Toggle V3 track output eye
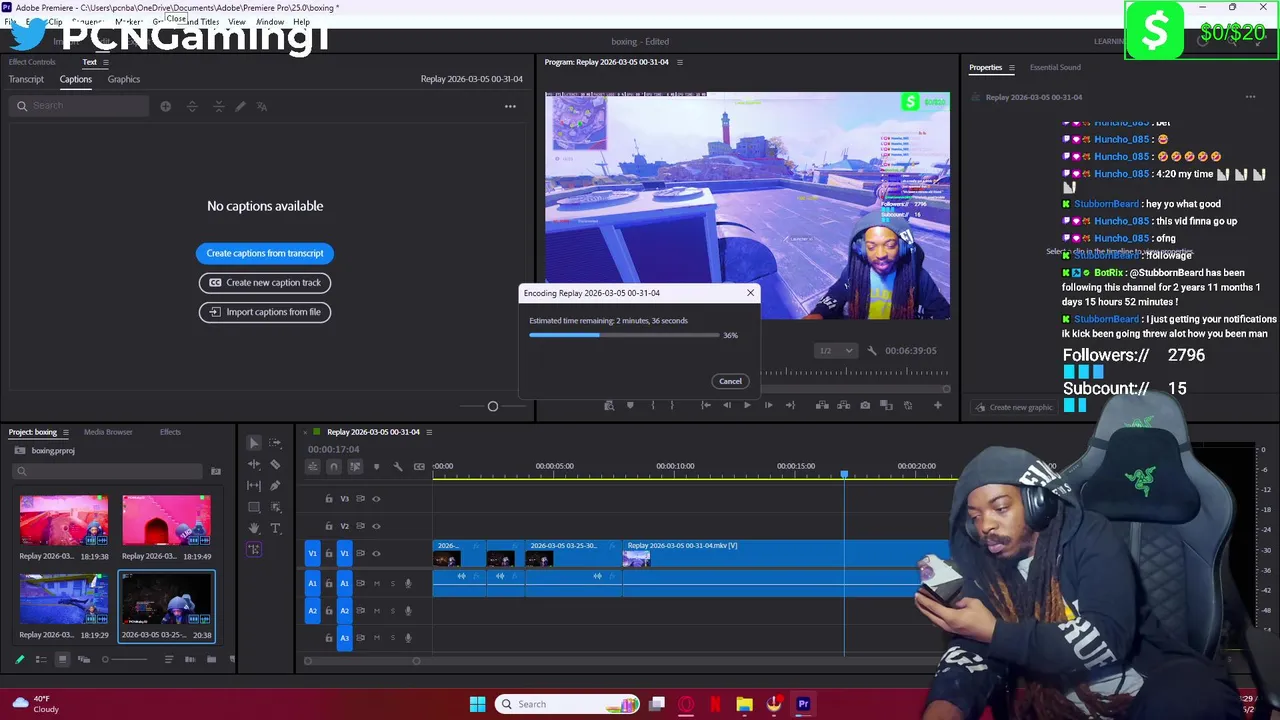 coord(376,499)
